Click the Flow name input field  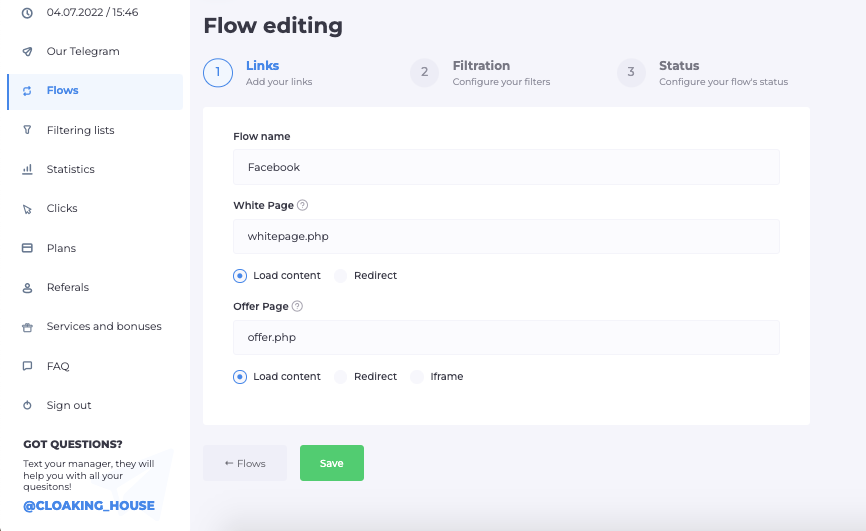506,167
